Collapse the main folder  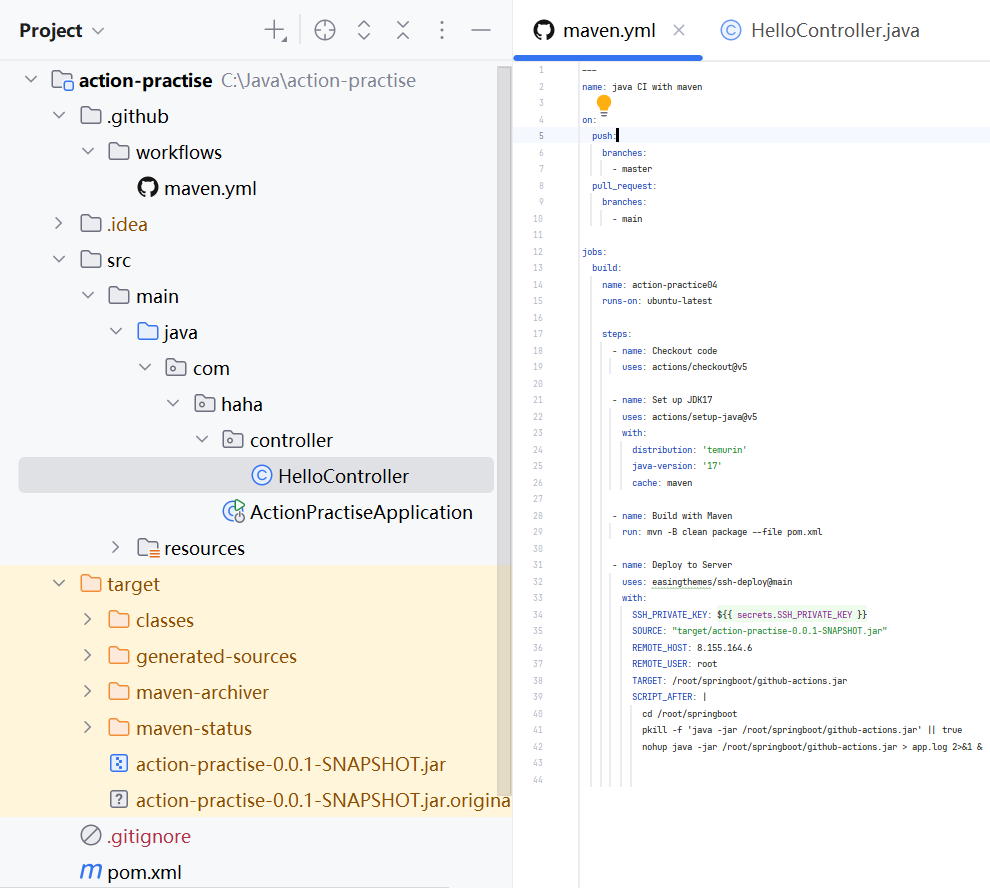pos(88,296)
